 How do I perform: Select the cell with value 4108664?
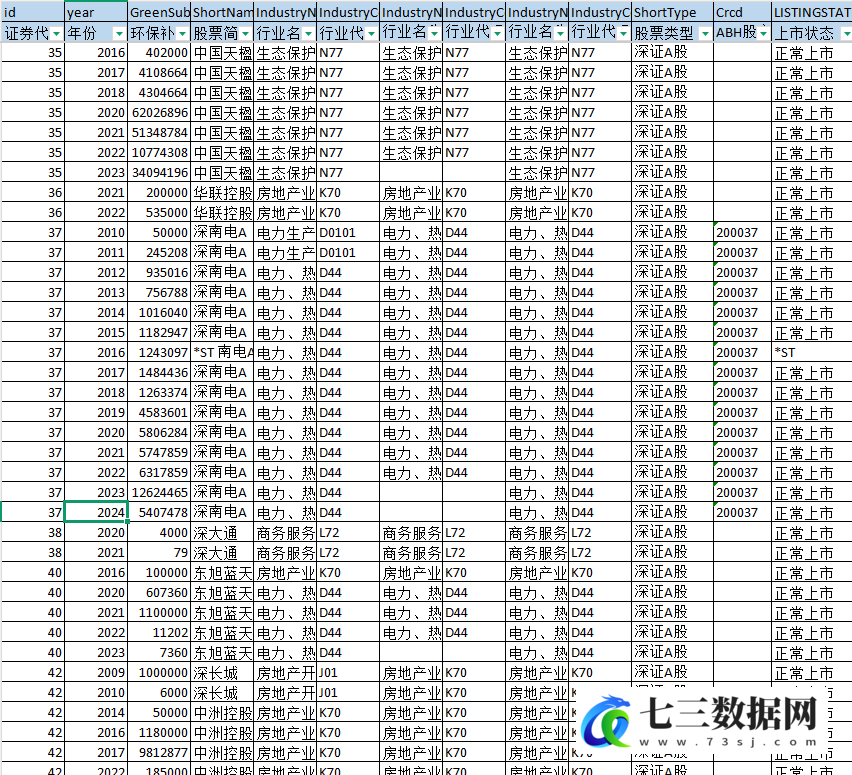click(x=159, y=73)
